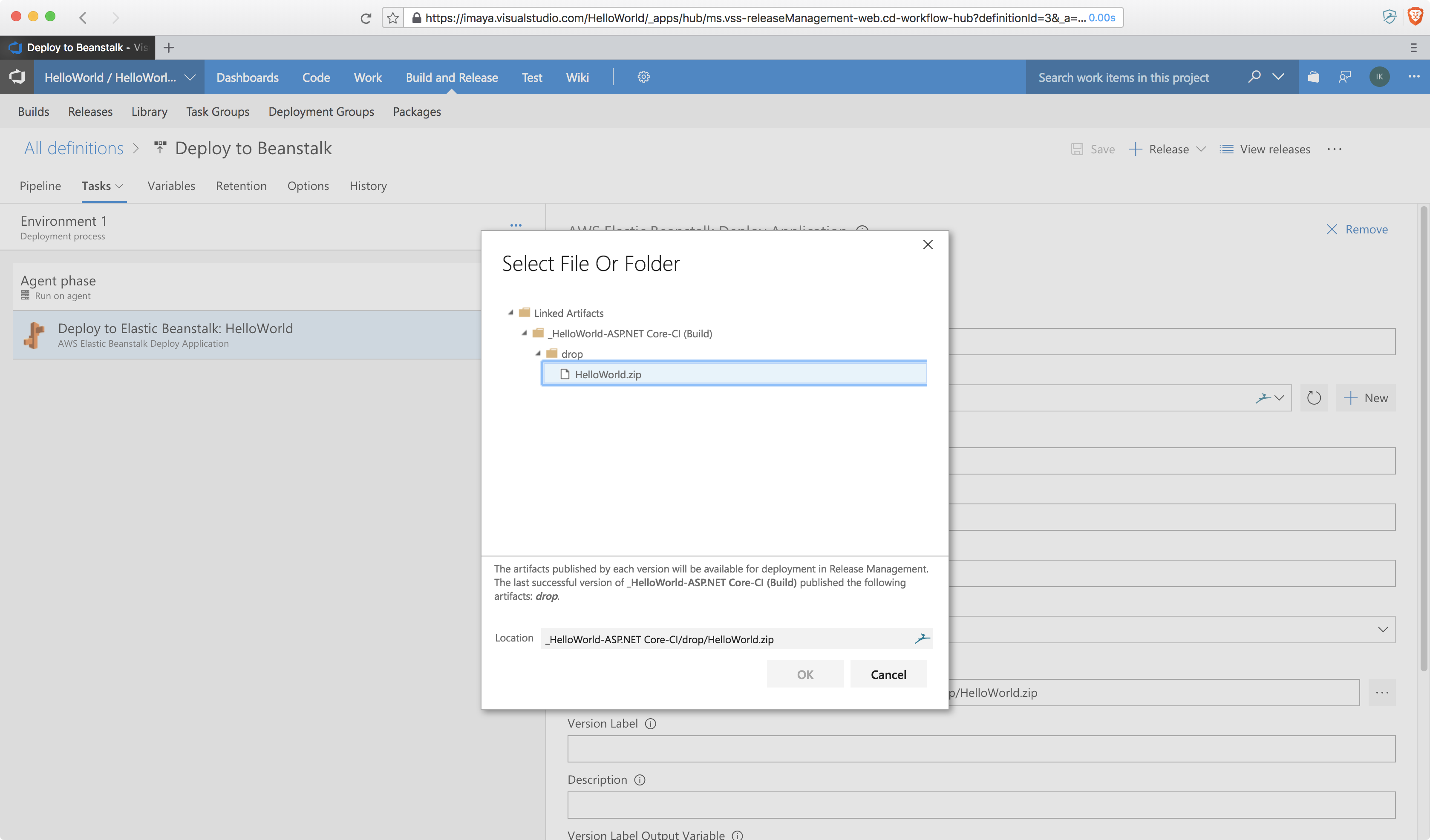This screenshot has width=1430, height=840.
Task: Select the Agent phase row
Action: tap(247, 286)
